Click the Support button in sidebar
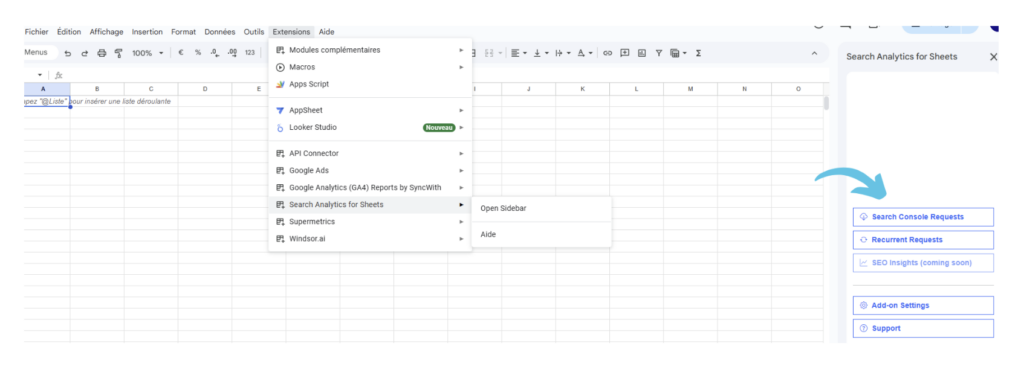Image resolution: width=1024 pixels, height=366 pixels. (923, 329)
